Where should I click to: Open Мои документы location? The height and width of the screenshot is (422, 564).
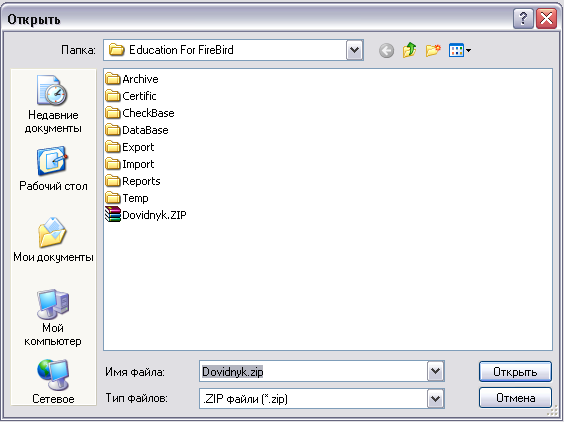coord(53,240)
